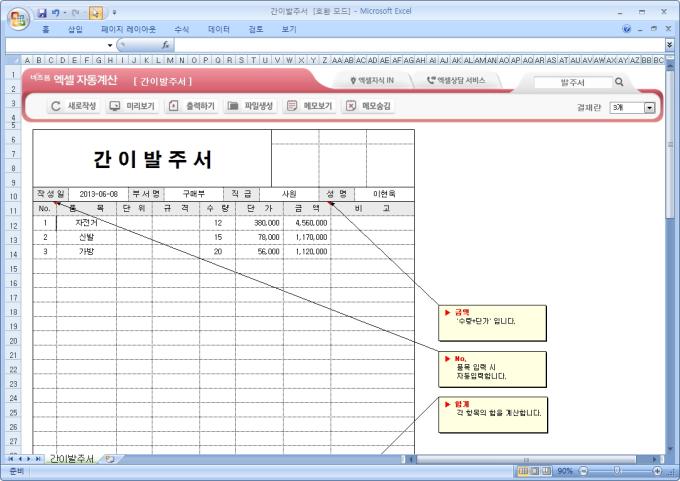Select the 구매부 department cell
680x481 pixels.
pos(194,194)
